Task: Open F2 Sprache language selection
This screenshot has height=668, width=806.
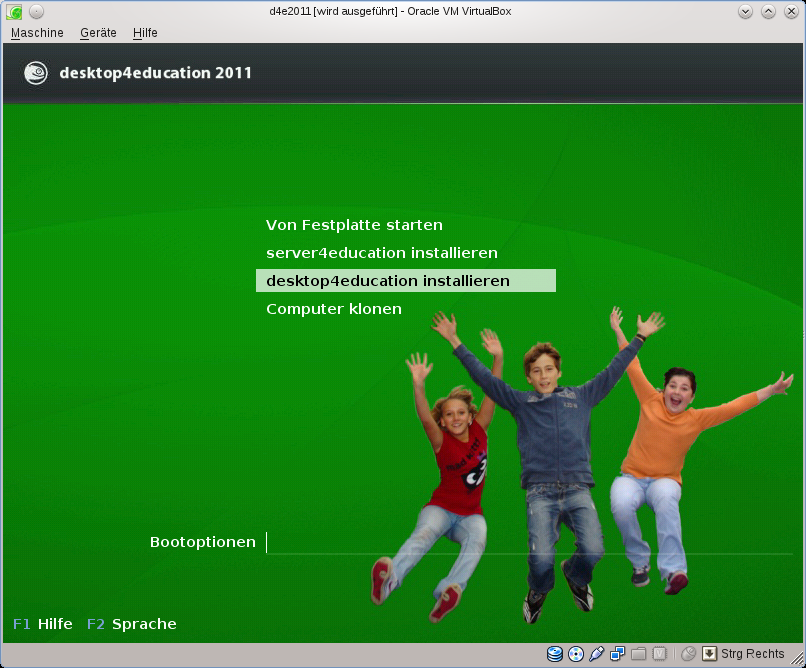Action: [132, 624]
